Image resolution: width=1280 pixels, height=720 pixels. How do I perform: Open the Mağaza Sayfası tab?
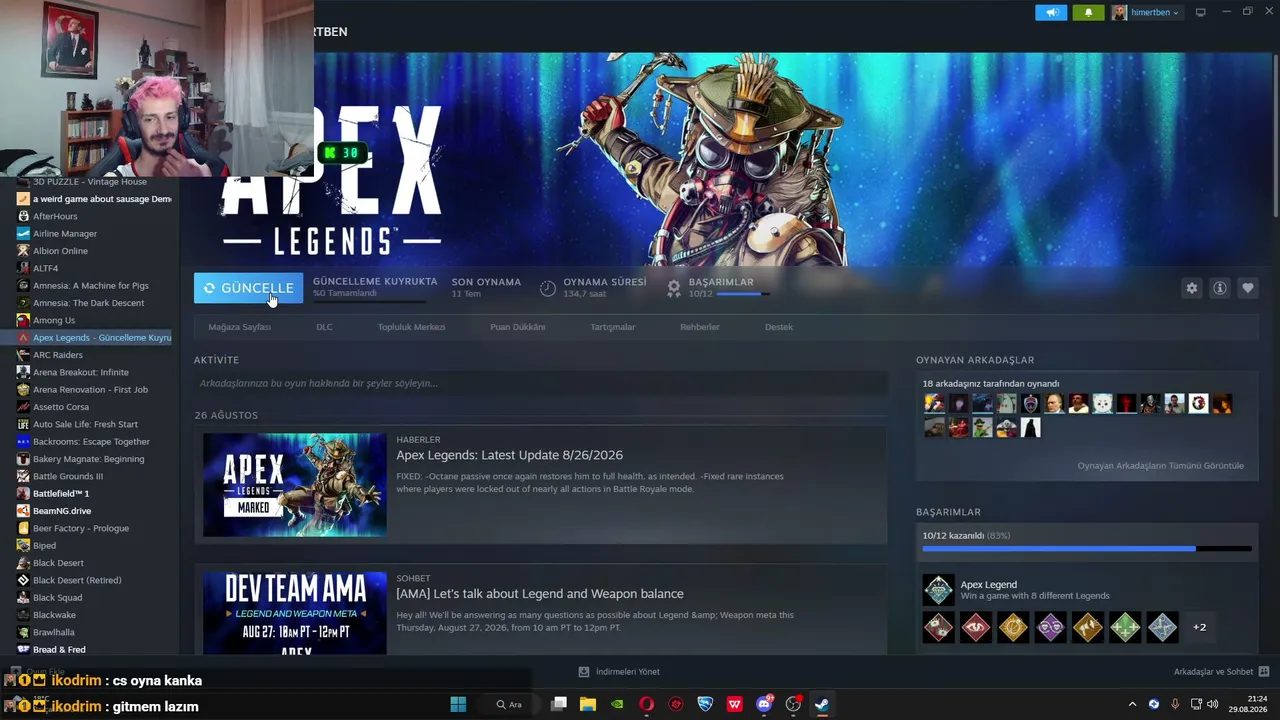point(239,327)
